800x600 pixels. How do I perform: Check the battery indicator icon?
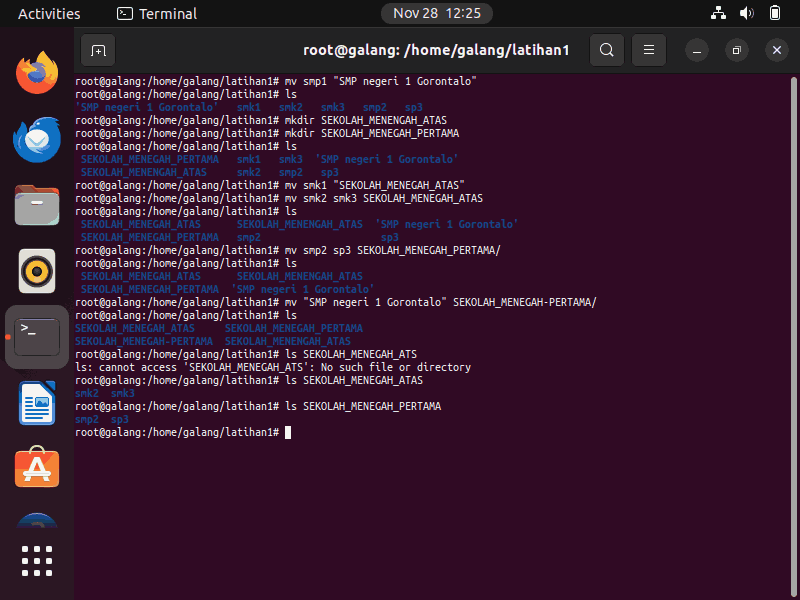pos(774,13)
